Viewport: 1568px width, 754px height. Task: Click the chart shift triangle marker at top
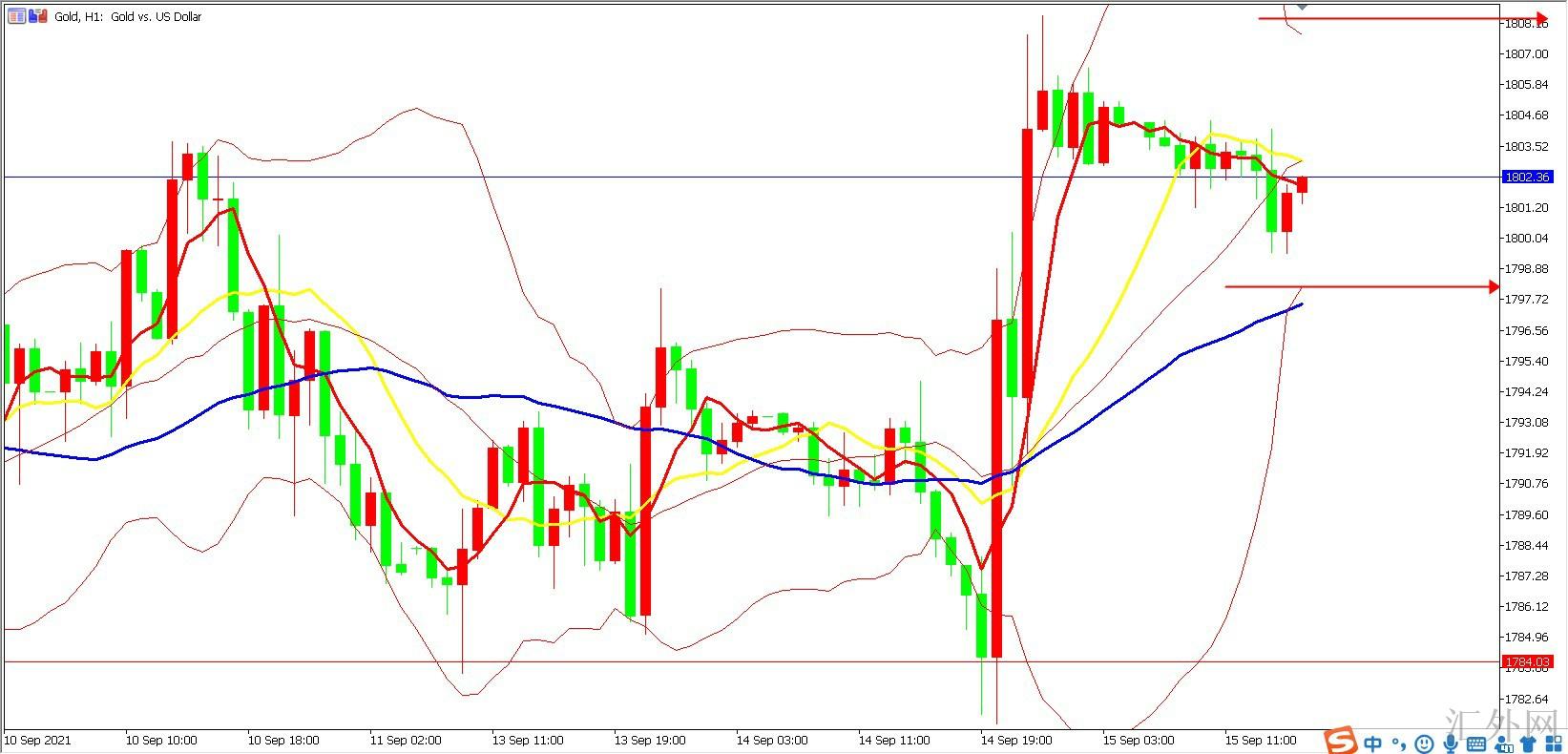[x=1303, y=6]
